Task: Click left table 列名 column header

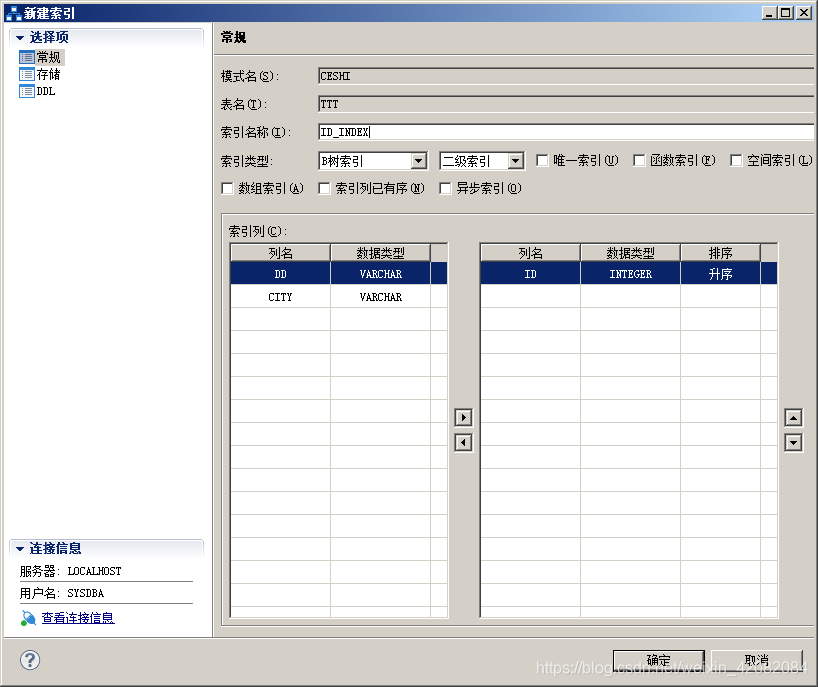Action: [280, 253]
